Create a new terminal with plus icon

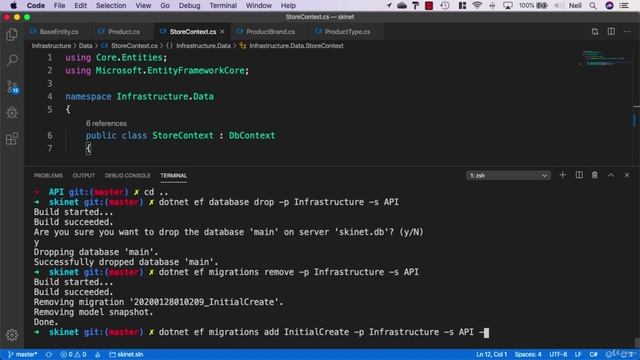pyautogui.click(x=562, y=175)
